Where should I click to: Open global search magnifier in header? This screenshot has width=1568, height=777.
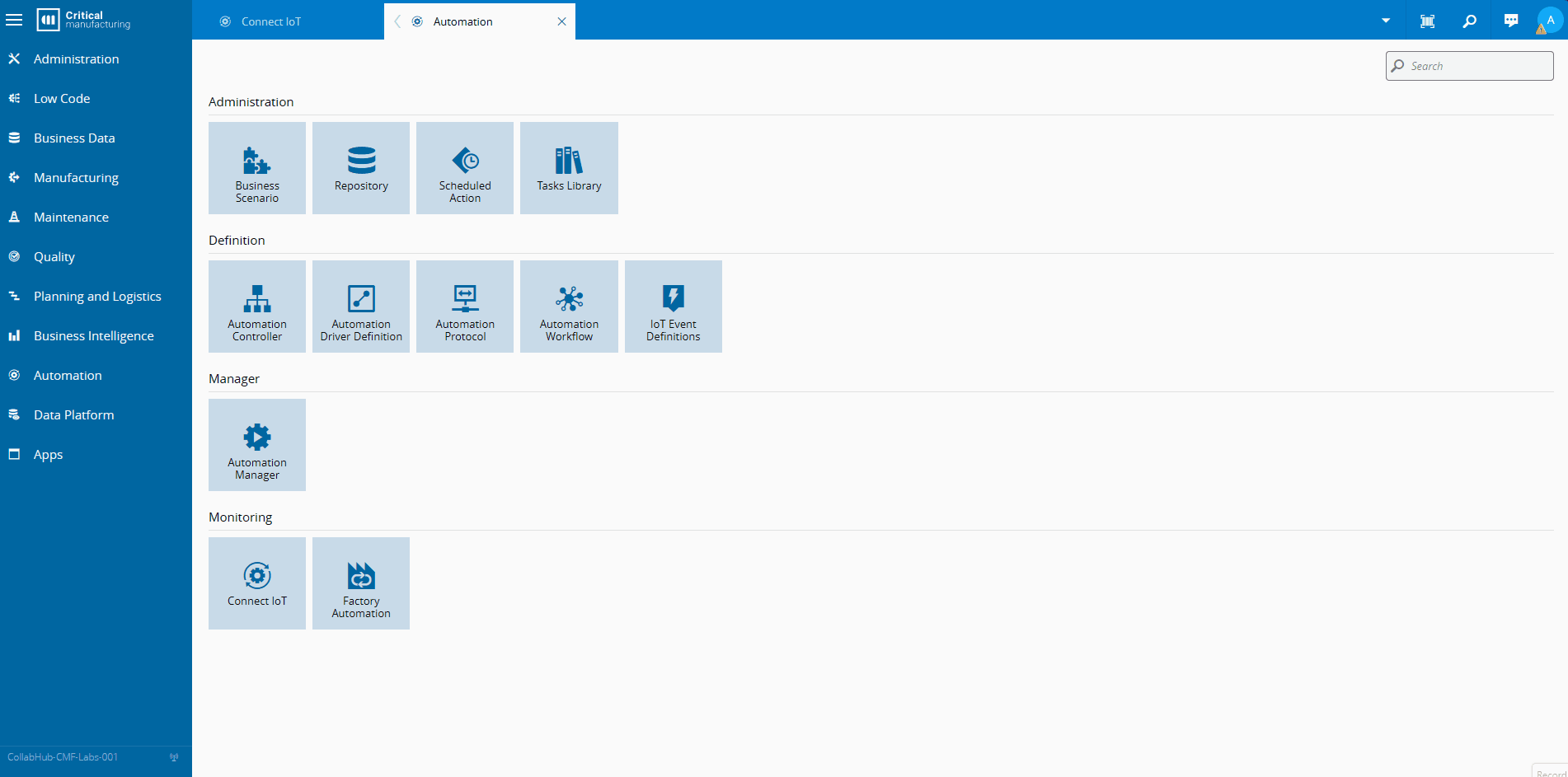point(1469,21)
